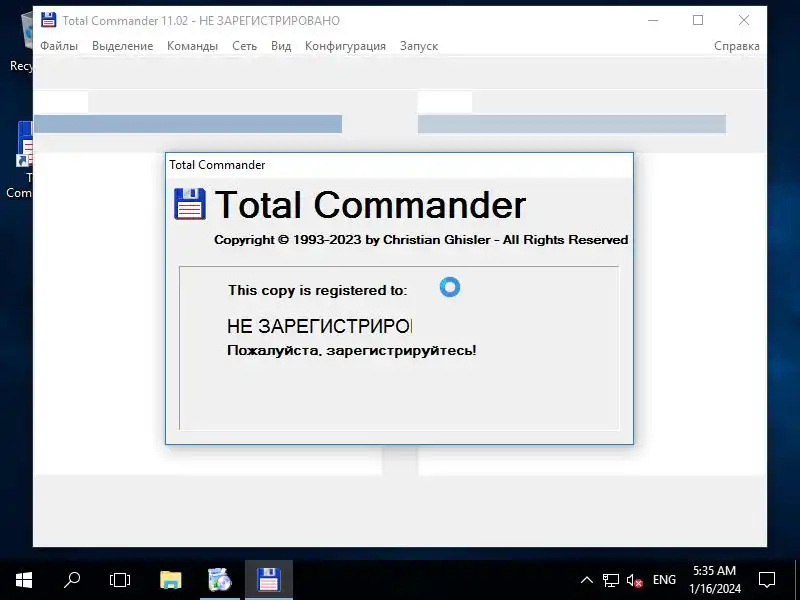
Task: Click the right panel path bar
Action: click(x=572, y=124)
